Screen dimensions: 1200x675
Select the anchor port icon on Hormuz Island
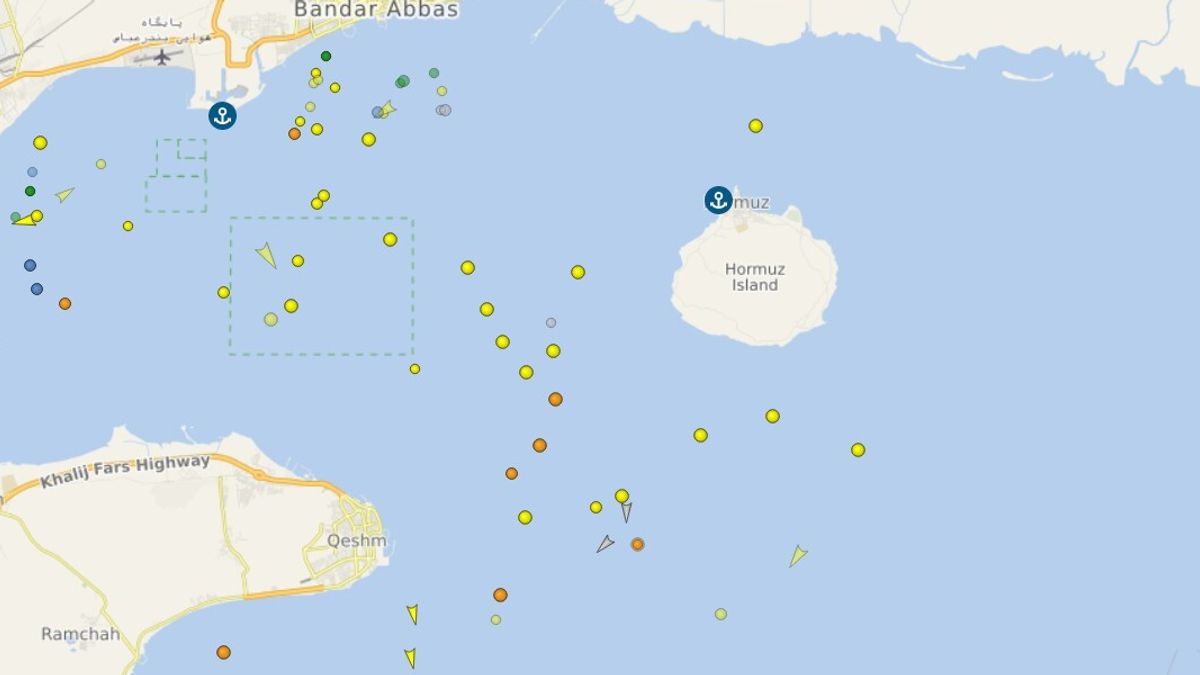718,200
